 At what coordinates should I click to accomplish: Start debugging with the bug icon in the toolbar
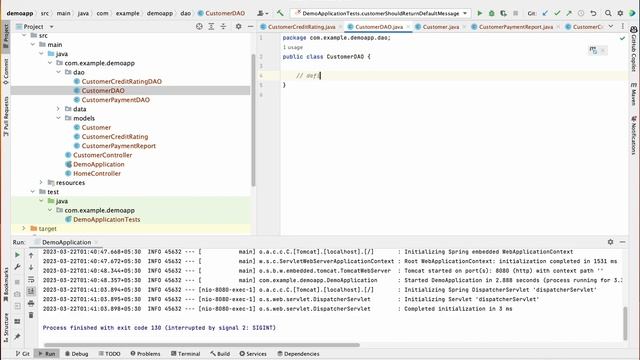click(491, 13)
